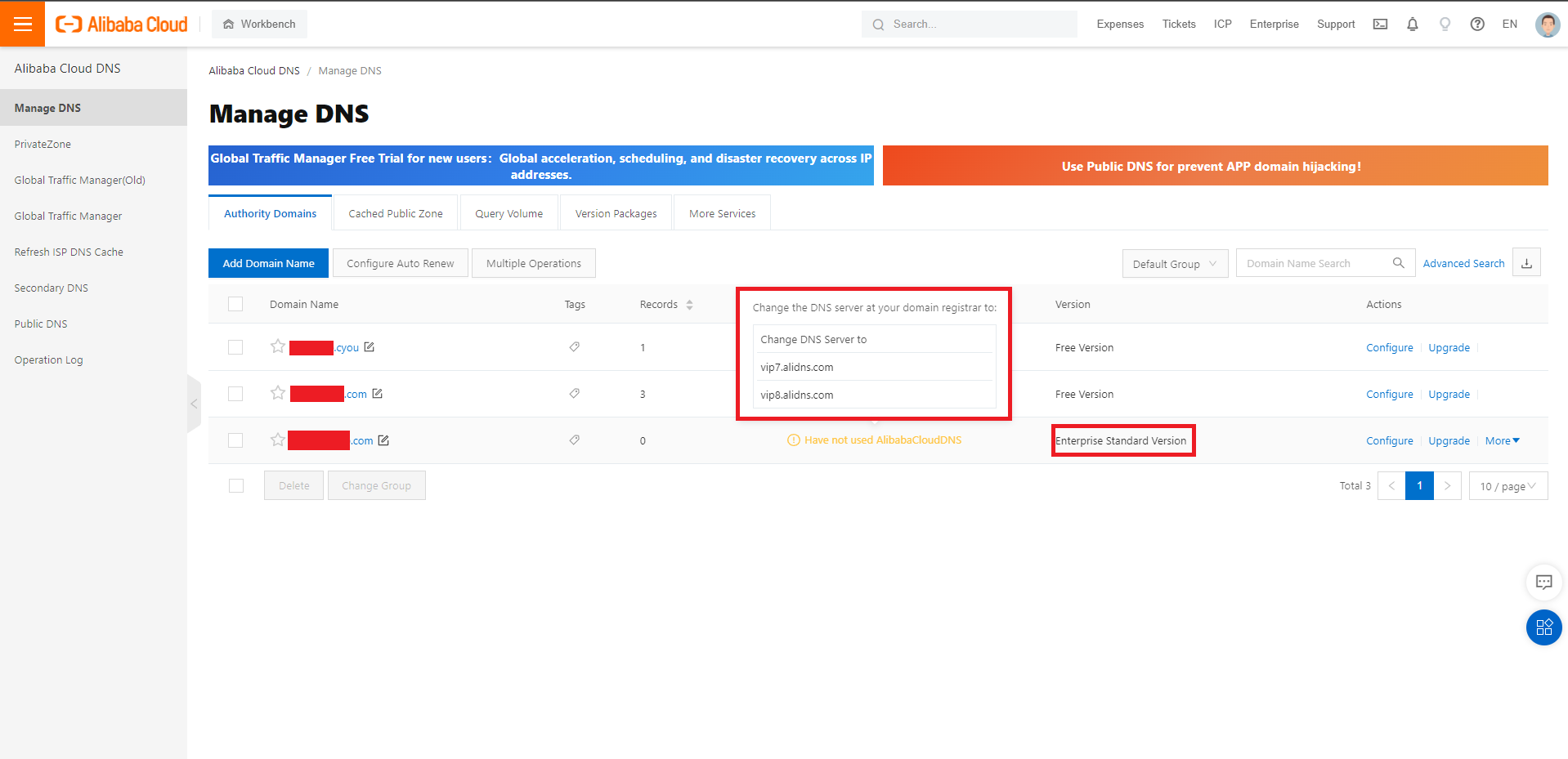Click page number 1
This screenshot has width=1568, height=759.
(1419, 486)
